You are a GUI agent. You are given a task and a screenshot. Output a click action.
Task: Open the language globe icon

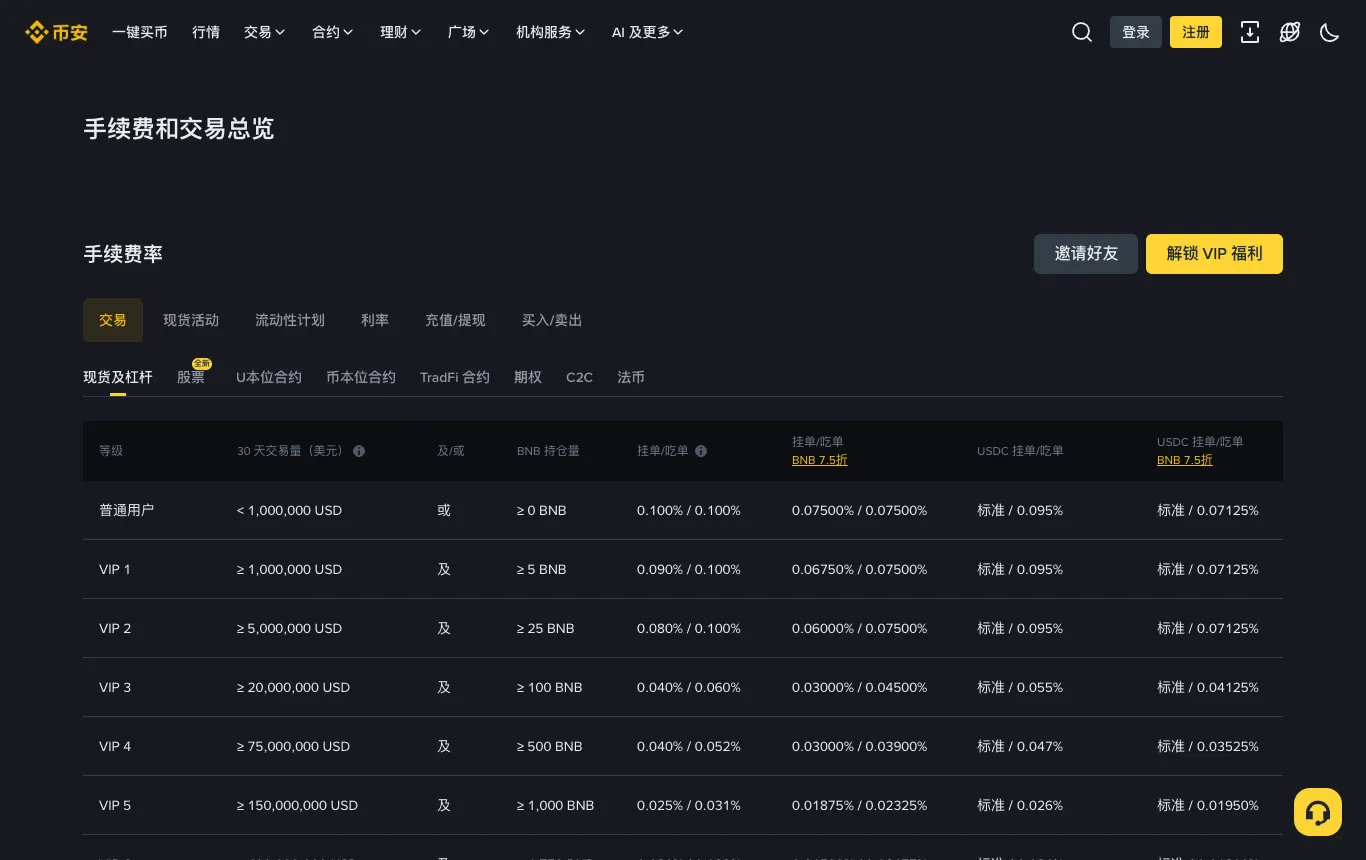coord(1290,32)
